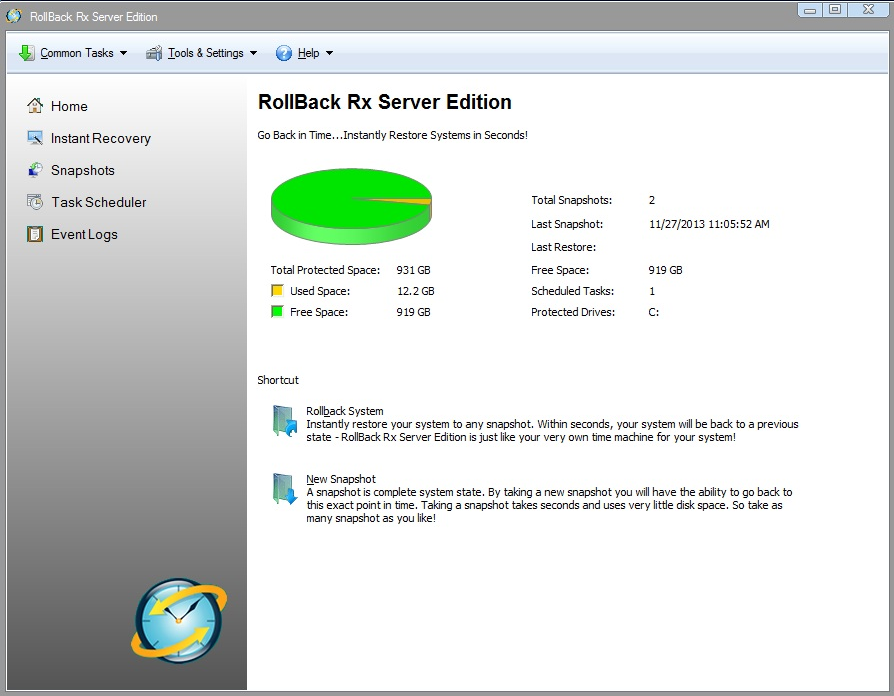
Task: Click the Protected Drives value C:
Action: coord(653,312)
